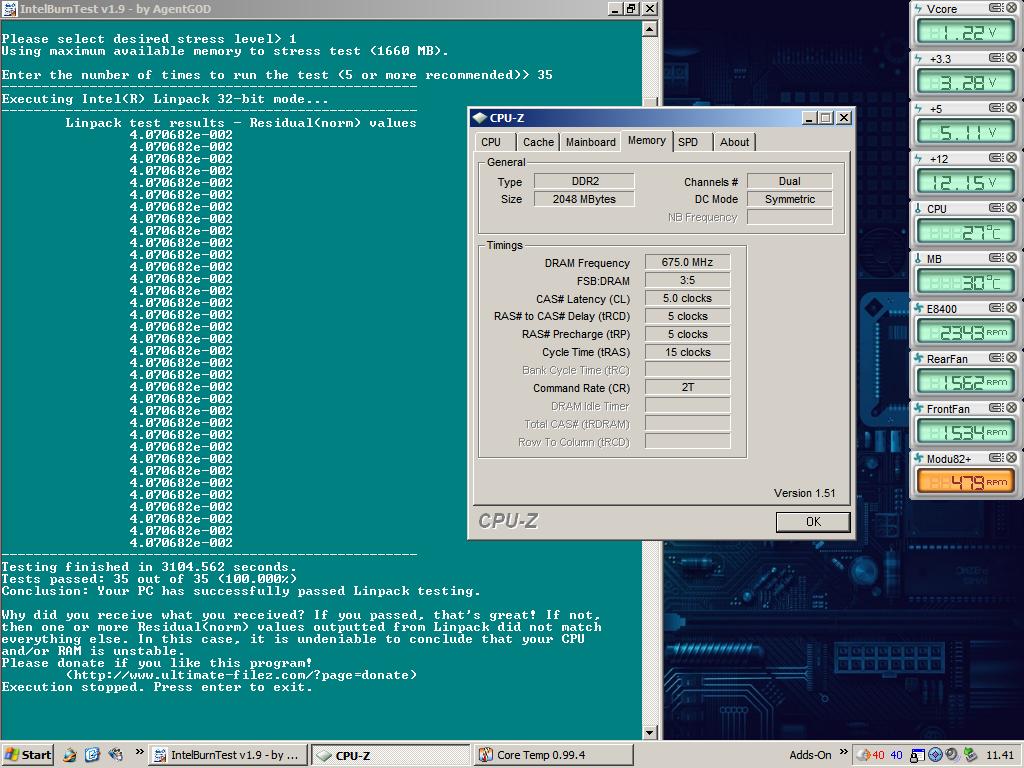Image resolution: width=1024 pixels, height=768 pixels.
Task: Click the Cycle Time 15 clocks field
Action: coord(687,352)
